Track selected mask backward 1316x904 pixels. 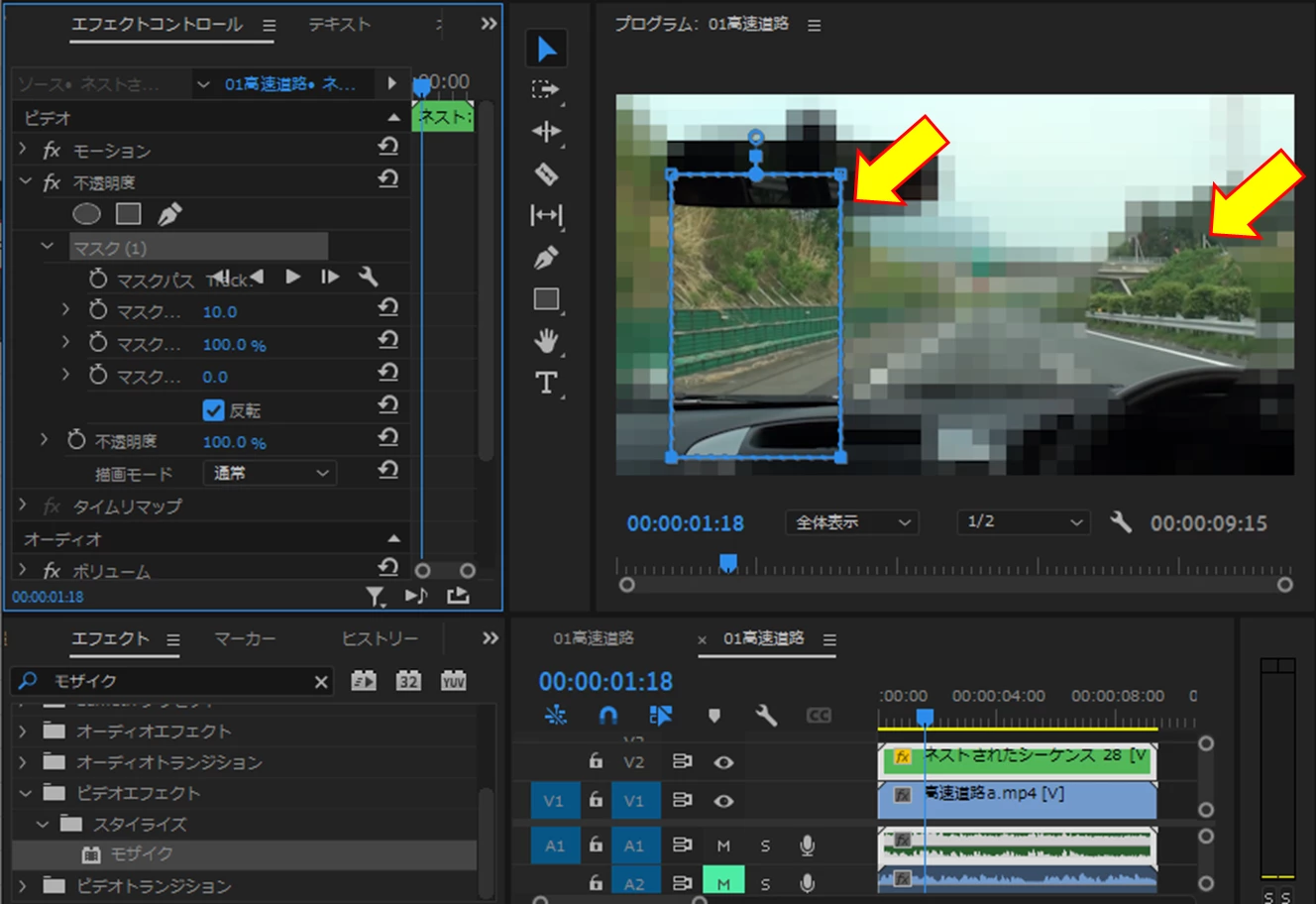(x=258, y=277)
